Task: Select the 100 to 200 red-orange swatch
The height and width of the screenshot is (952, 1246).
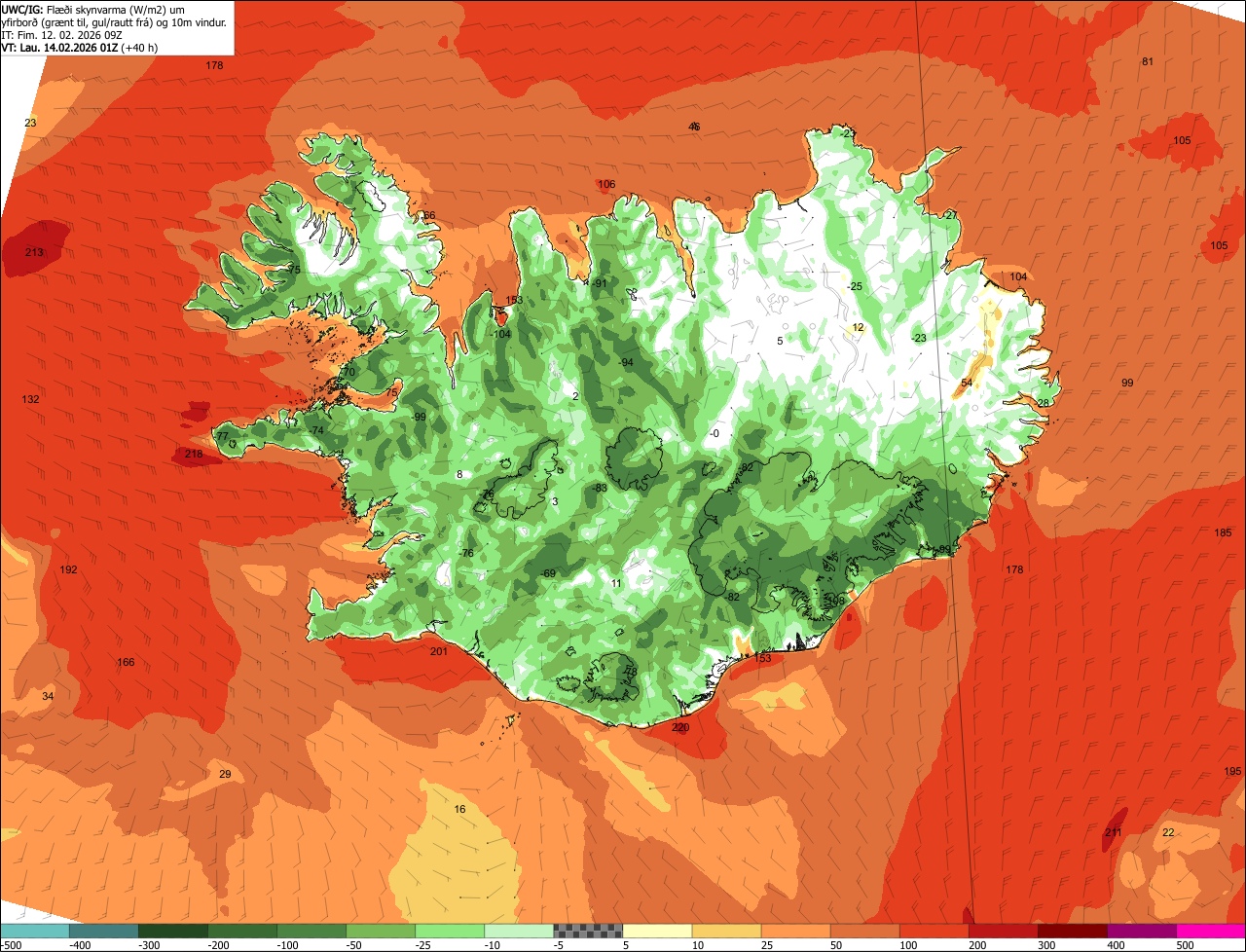Action: click(x=934, y=931)
